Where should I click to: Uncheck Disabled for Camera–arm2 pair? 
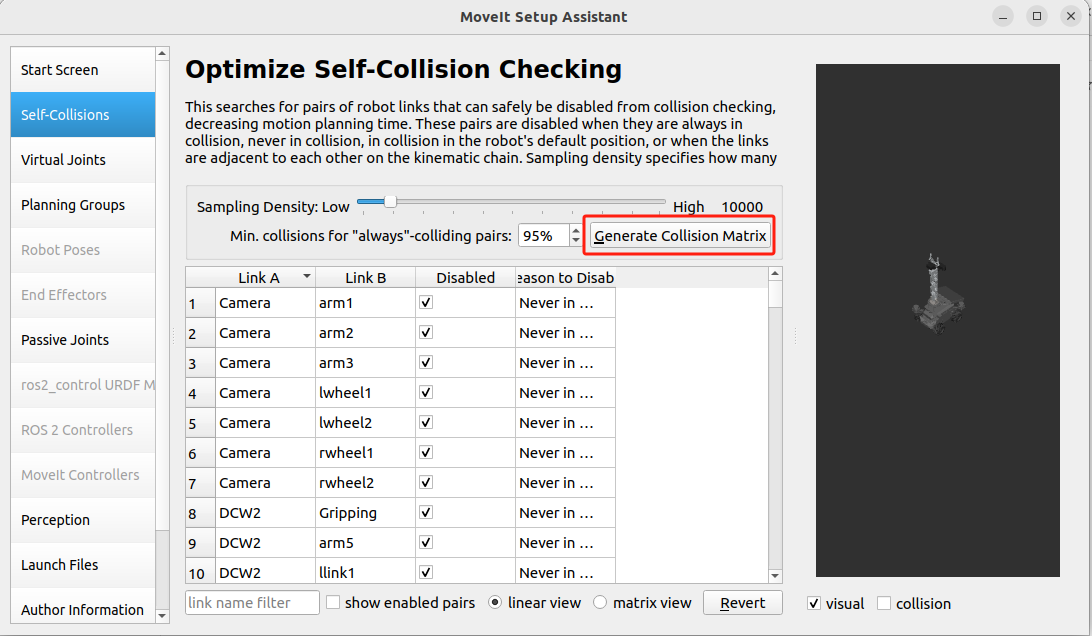[426, 332]
